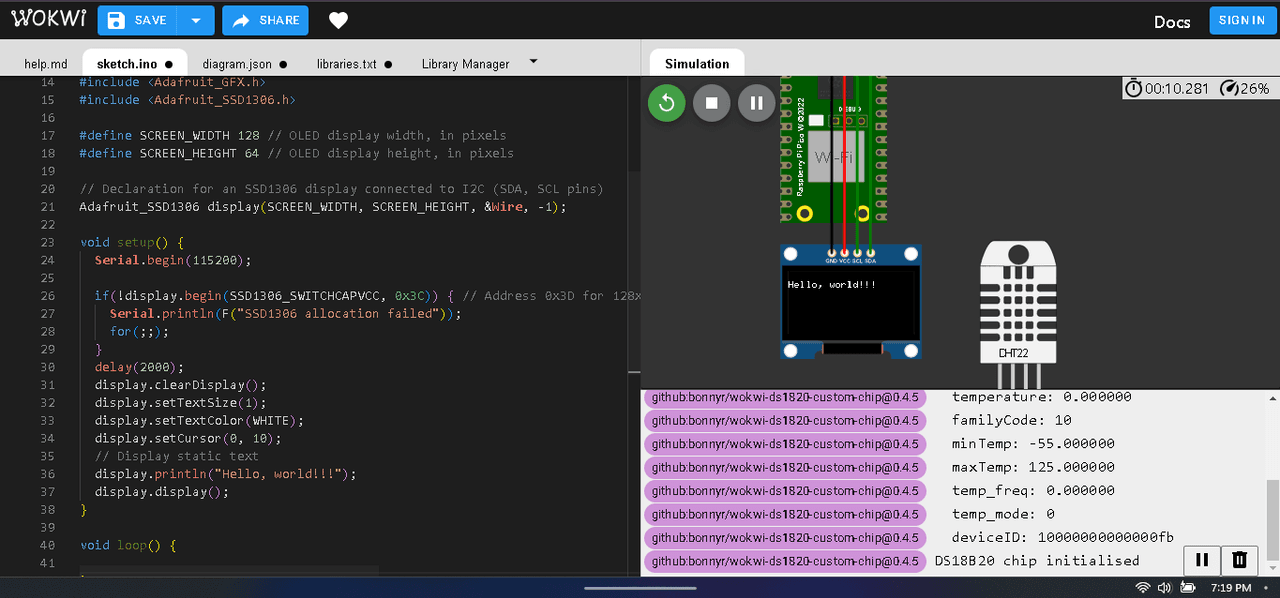1280x598 pixels.
Task: Click the Wokwi logo
Action: (x=50, y=20)
